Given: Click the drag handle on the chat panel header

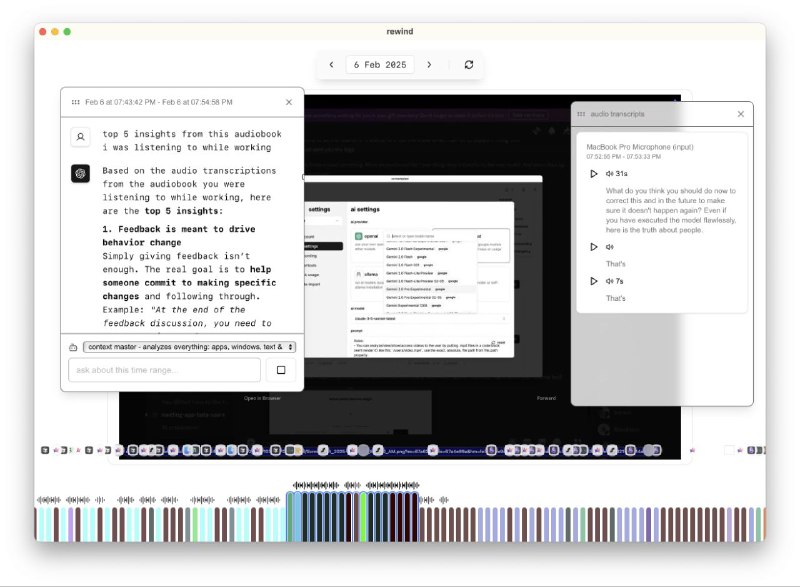Looking at the screenshot, I should coord(77,101).
